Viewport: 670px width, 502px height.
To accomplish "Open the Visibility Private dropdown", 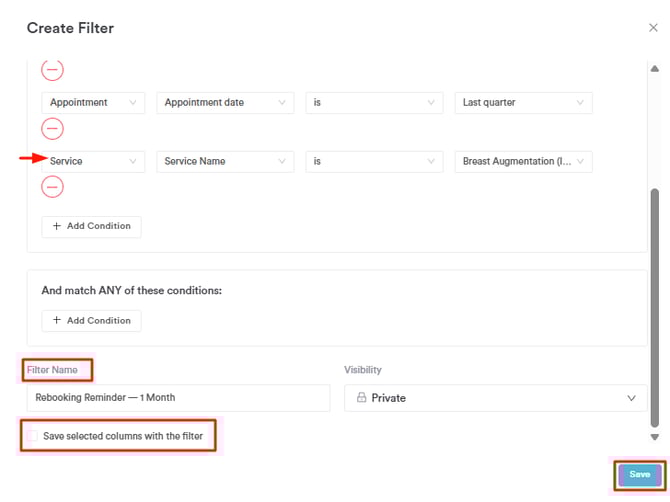I will pyautogui.click(x=495, y=398).
